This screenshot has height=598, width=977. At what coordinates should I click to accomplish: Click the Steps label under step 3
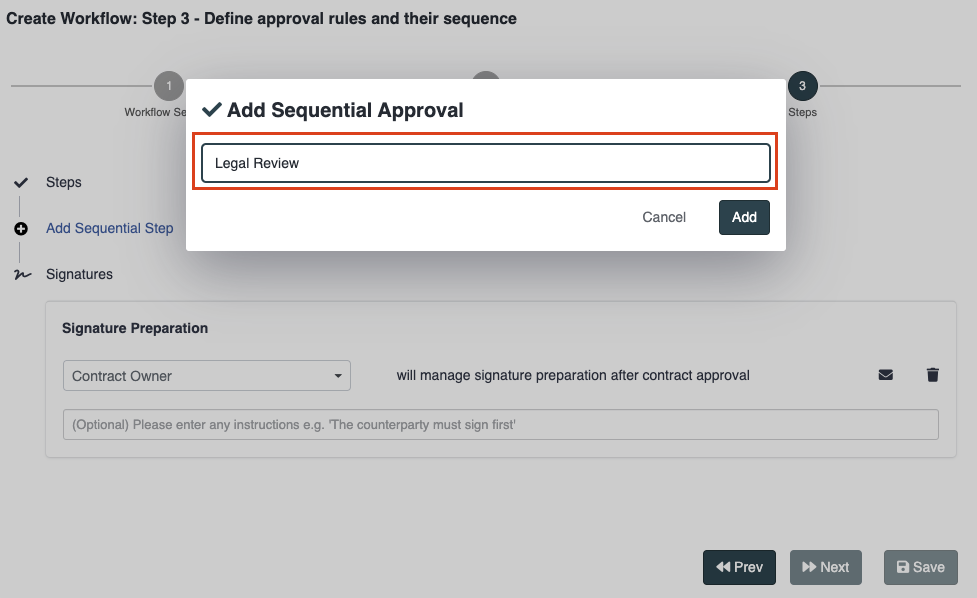(x=802, y=112)
